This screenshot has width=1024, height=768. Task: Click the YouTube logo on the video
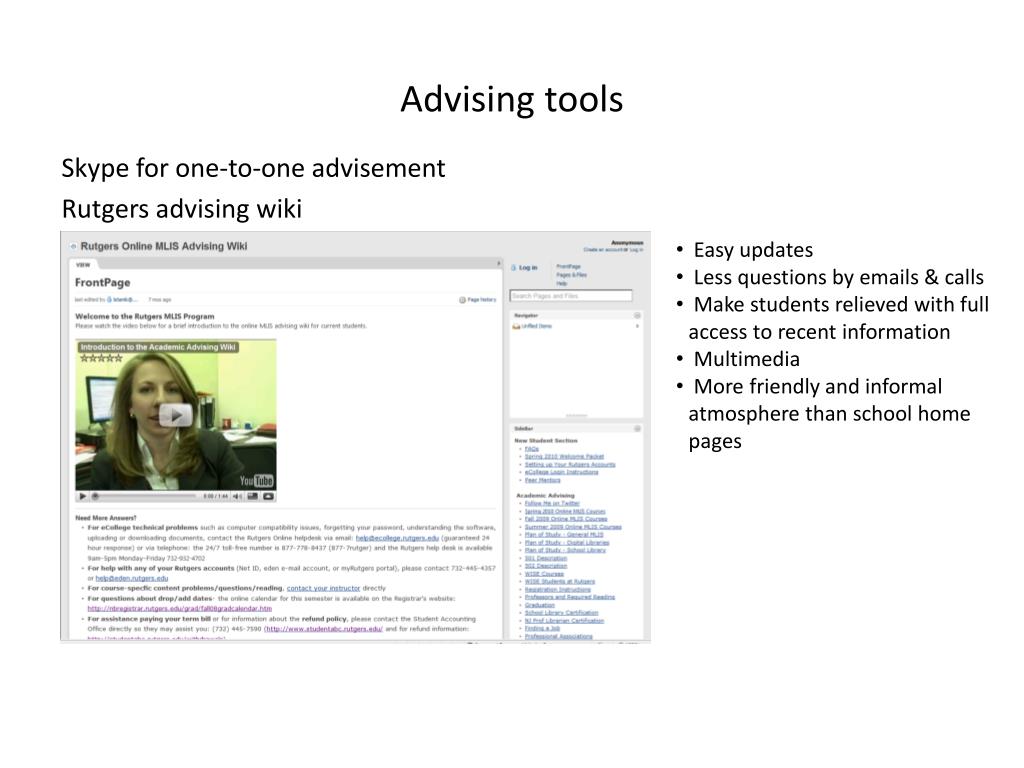[x=256, y=481]
